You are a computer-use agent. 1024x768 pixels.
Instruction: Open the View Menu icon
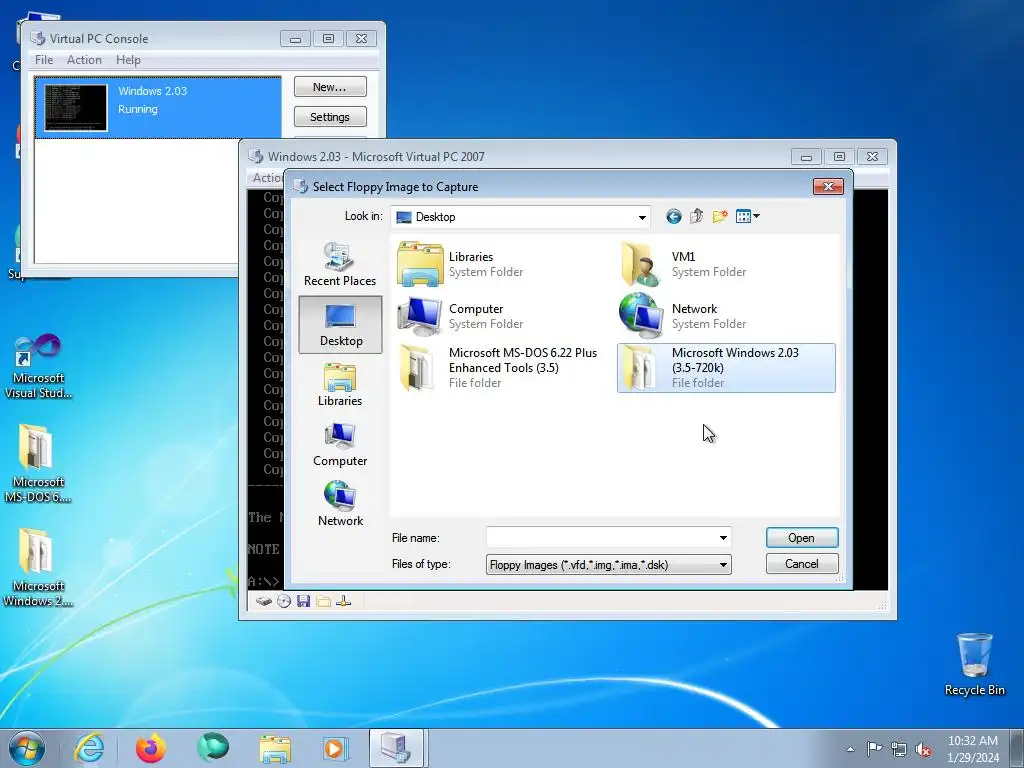(x=743, y=216)
